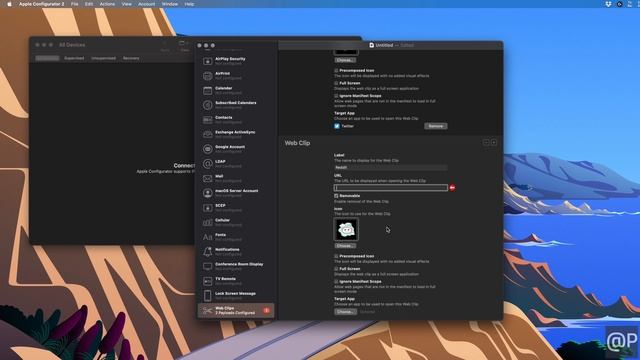Select the TV Remote payload icon
The width and height of the screenshot is (640, 360).
[207, 281]
